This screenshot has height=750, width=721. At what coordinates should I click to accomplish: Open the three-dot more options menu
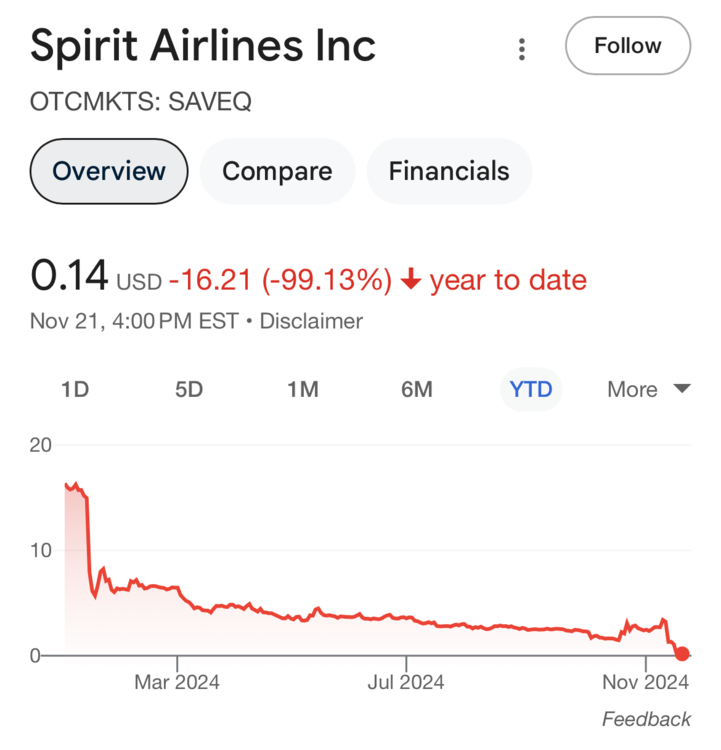pos(521,48)
